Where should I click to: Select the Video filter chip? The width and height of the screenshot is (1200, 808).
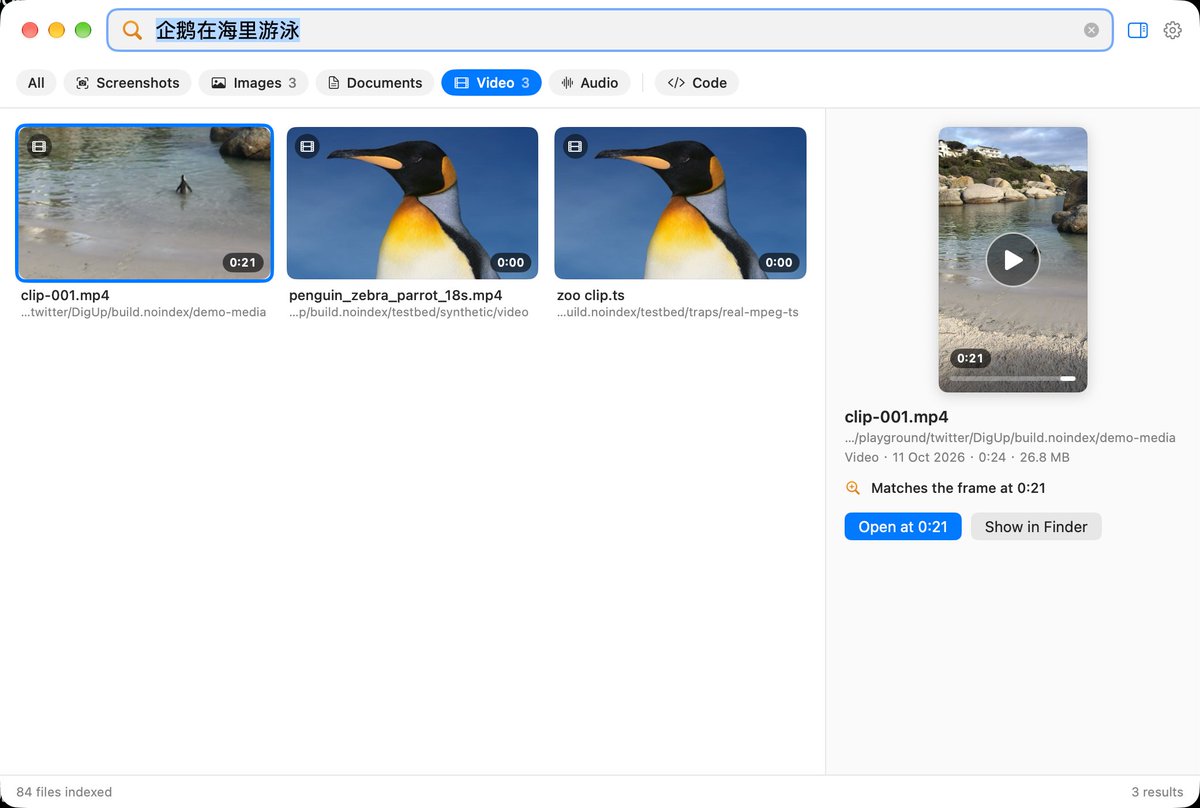pos(491,83)
